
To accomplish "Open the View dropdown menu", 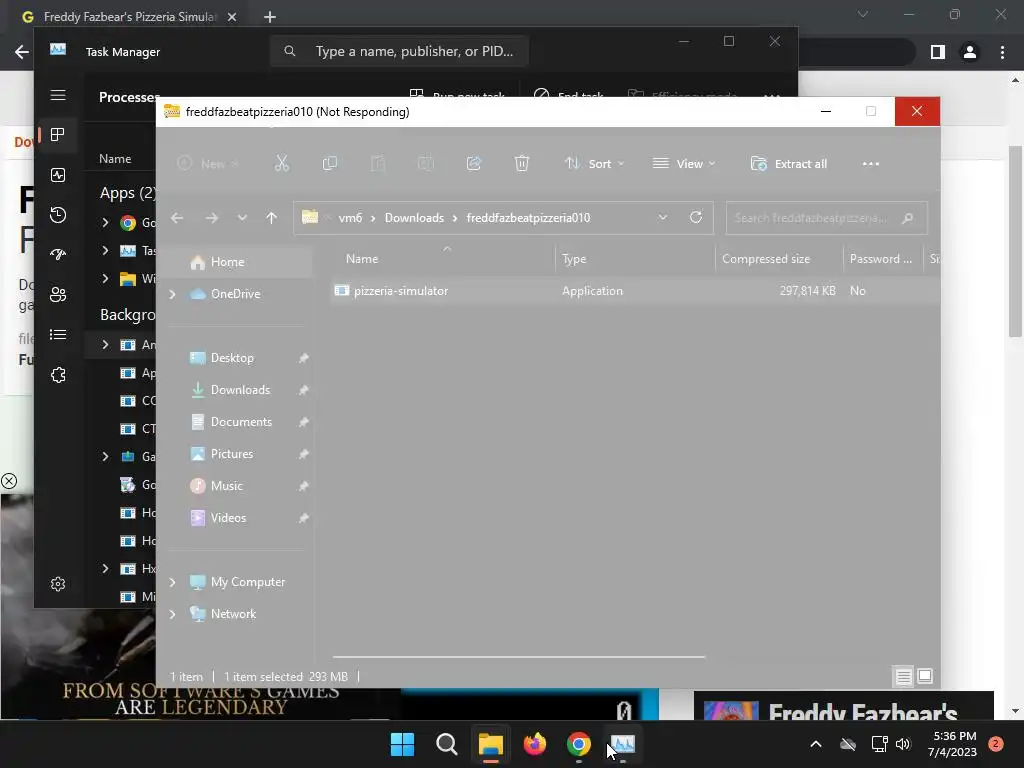I will [x=684, y=163].
